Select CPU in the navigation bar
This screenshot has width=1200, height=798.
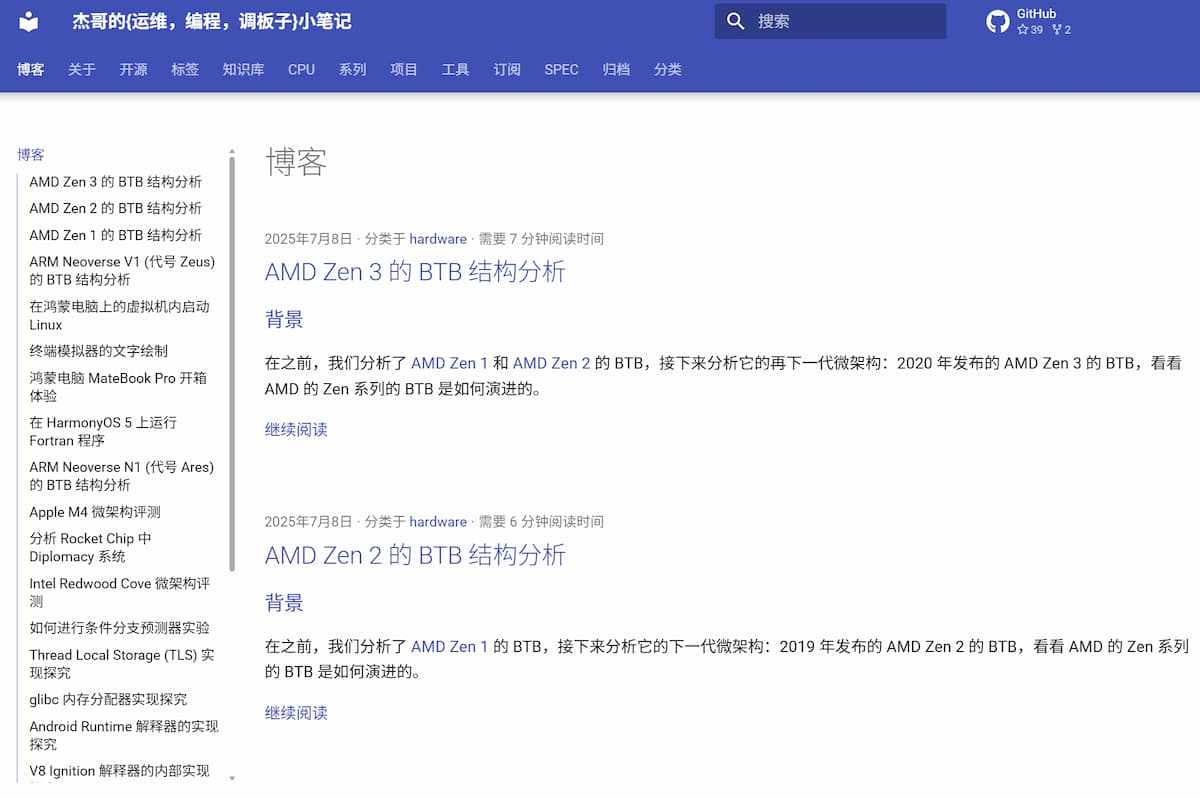tap(300, 70)
